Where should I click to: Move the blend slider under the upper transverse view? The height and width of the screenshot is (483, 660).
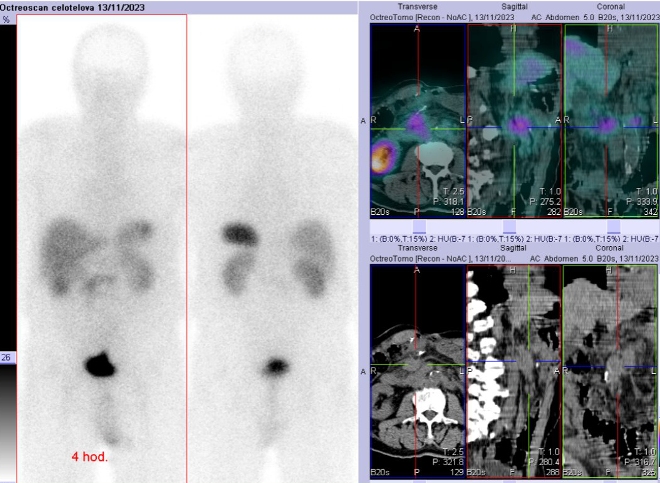click(419, 227)
